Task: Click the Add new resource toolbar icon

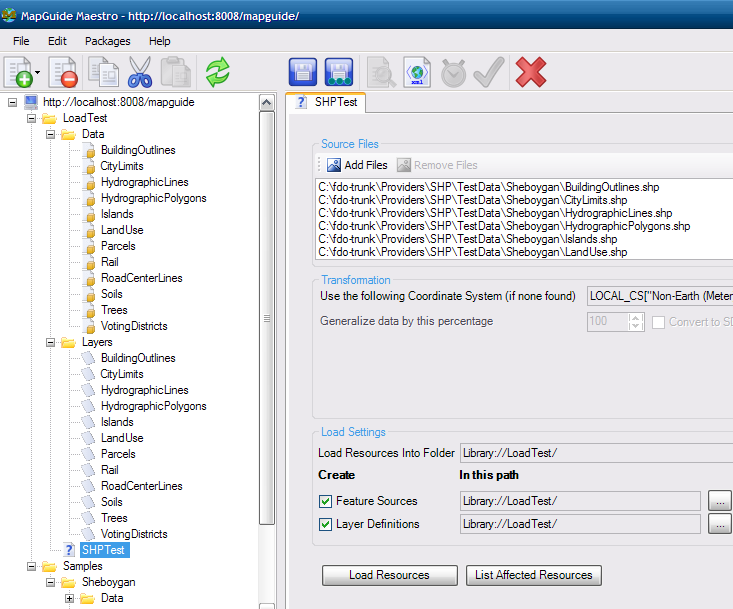Action: [19, 72]
